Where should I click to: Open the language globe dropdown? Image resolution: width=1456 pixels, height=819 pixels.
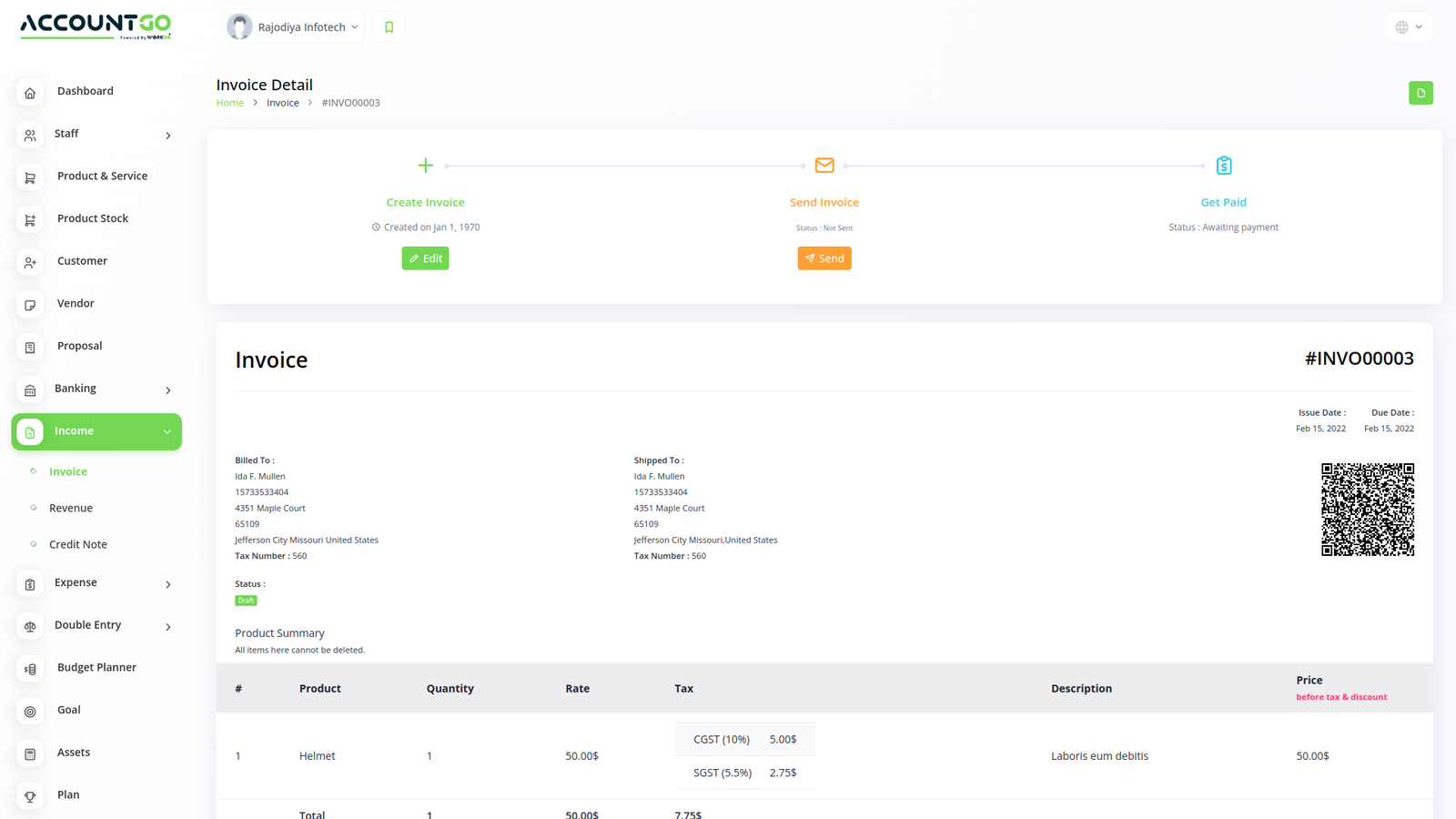(x=1409, y=27)
